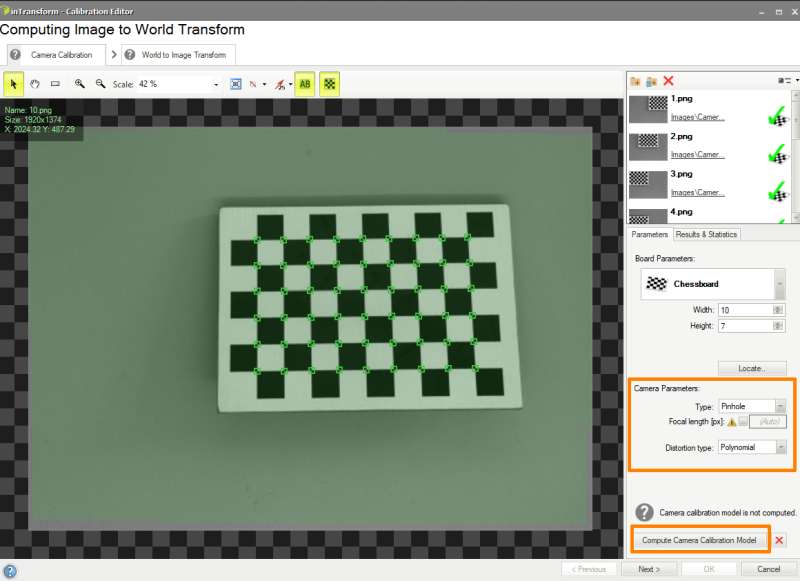Click the < Previous button
Viewport: 800px width, 581px height.
589,569
